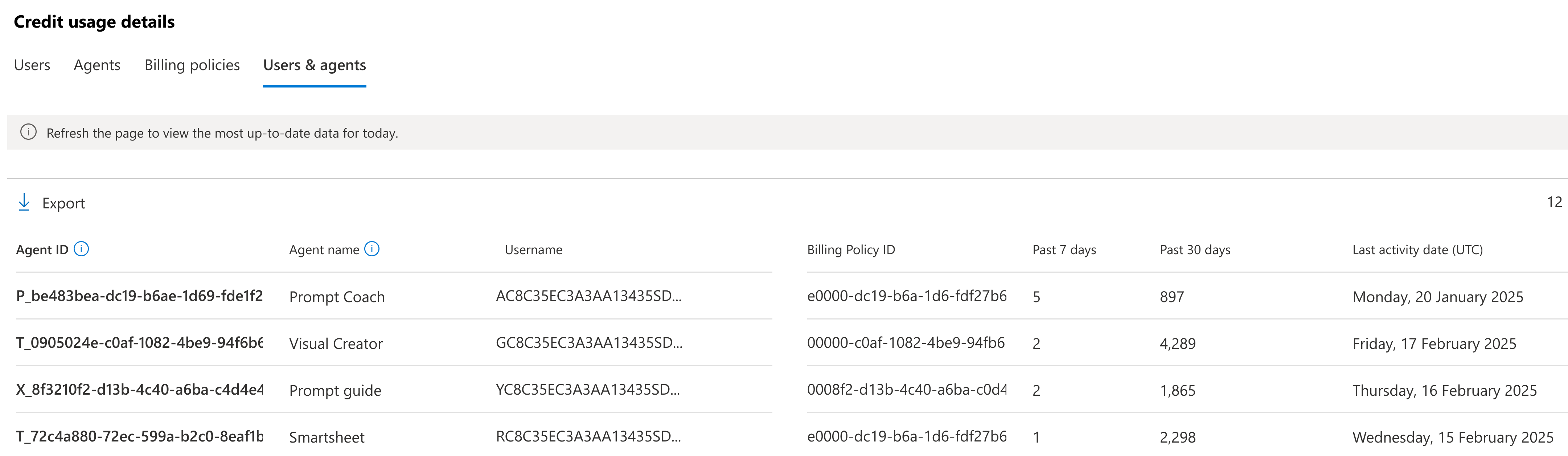Click the Last activity date (UTC) header
This screenshot has width=1568, height=456.
click(x=1417, y=250)
